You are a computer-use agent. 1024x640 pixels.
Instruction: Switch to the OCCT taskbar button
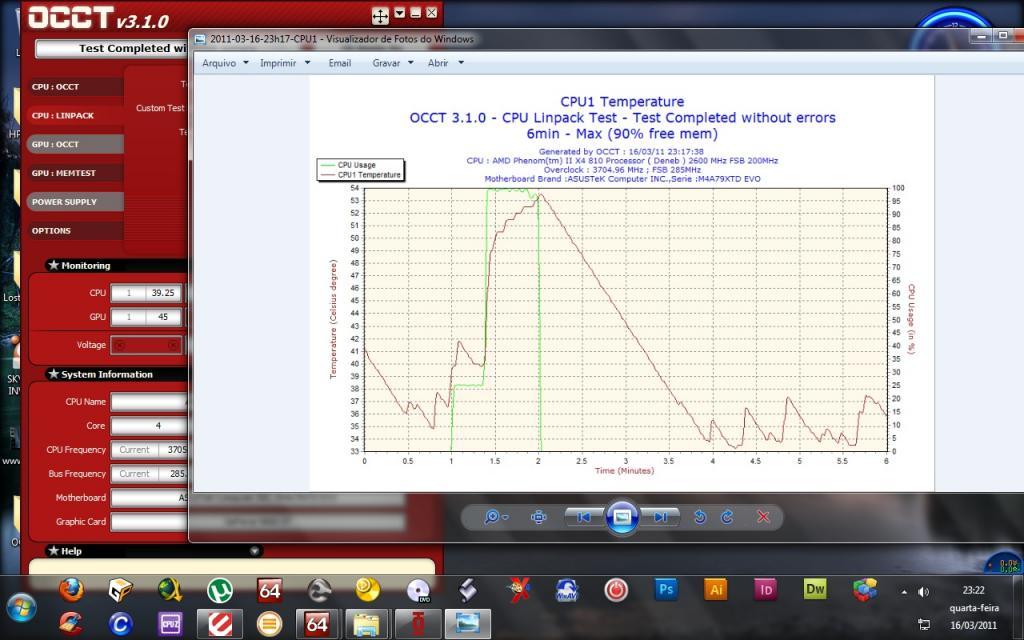click(417, 624)
